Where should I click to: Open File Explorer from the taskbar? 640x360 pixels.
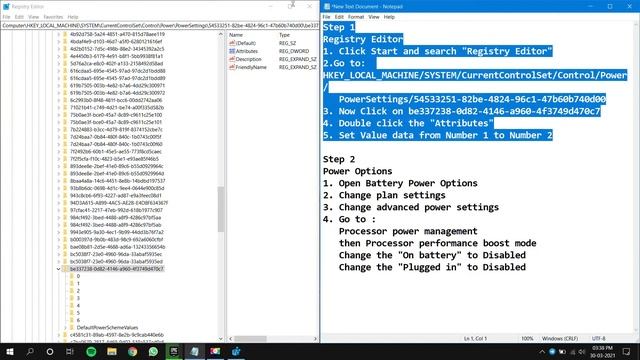112,351
